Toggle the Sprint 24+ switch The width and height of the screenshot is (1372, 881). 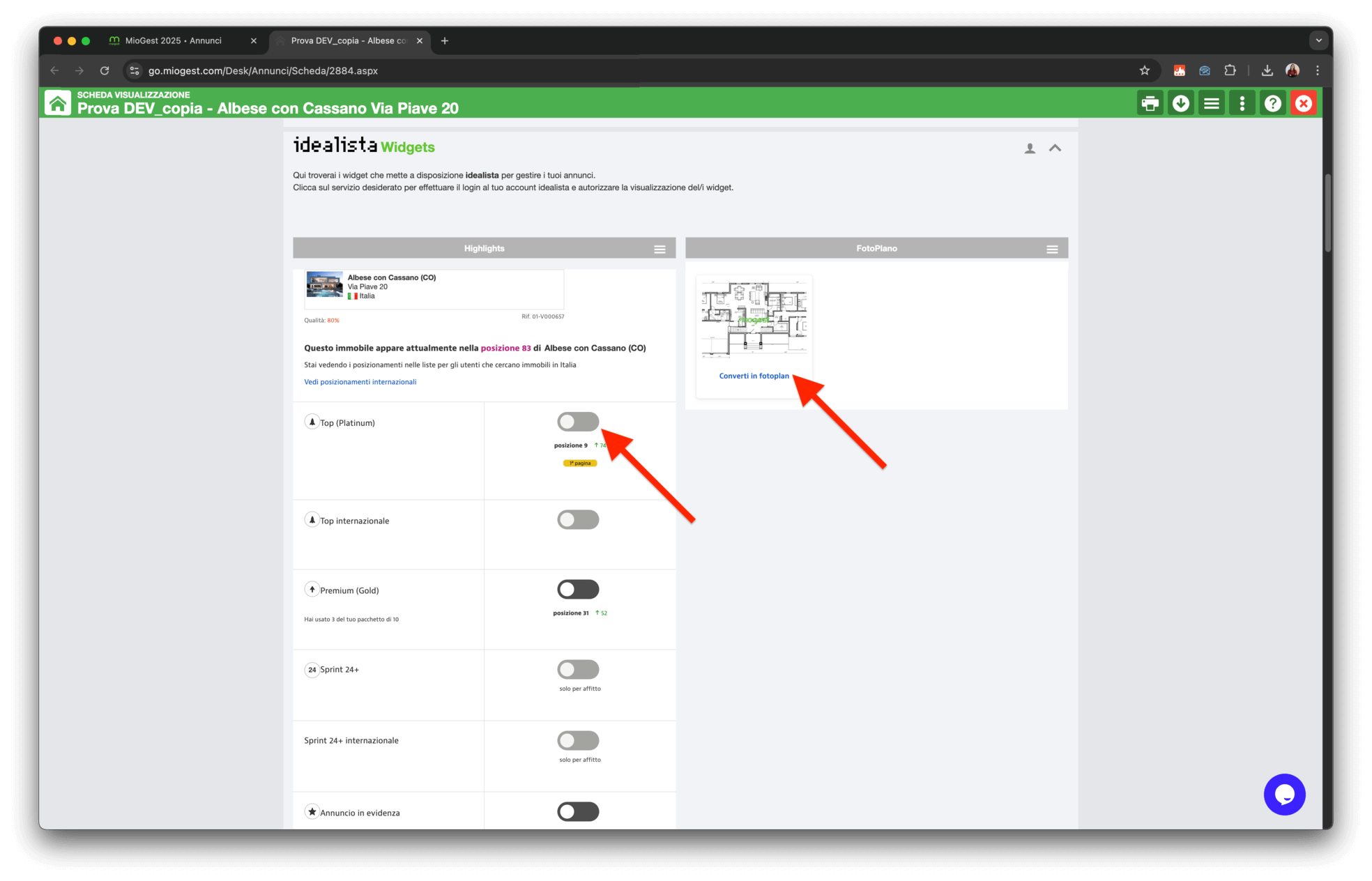pyautogui.click(x=578, y=669)
